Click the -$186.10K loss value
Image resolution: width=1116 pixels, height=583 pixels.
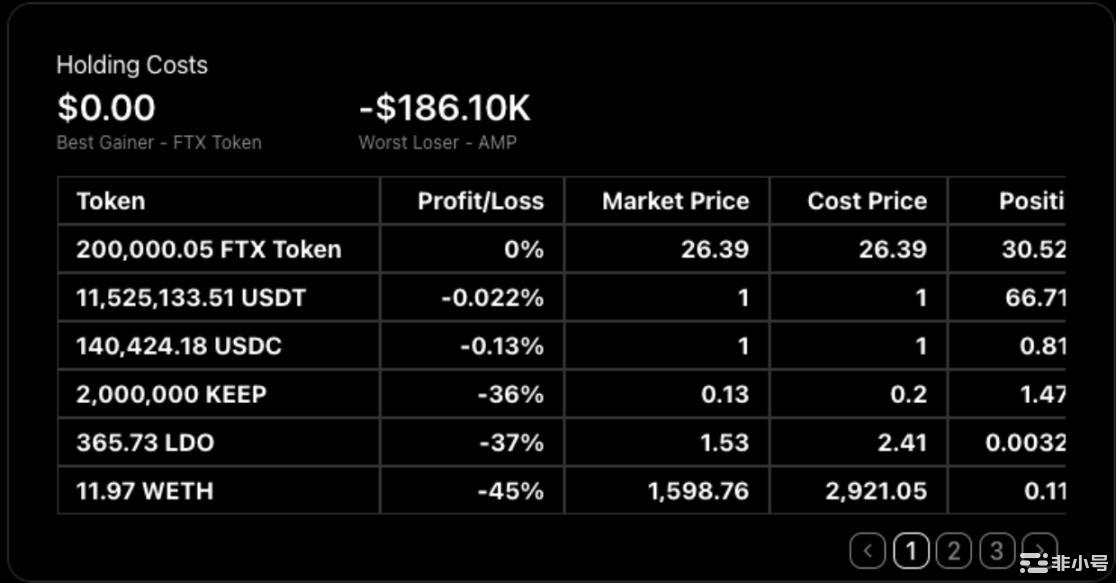(x=445, y=108)
